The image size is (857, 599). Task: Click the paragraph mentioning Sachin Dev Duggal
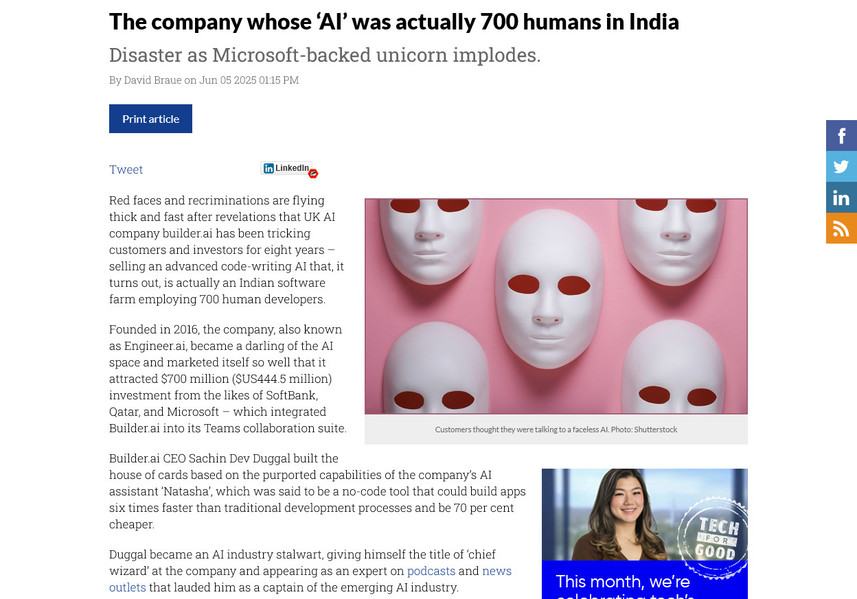coord(317,491)
